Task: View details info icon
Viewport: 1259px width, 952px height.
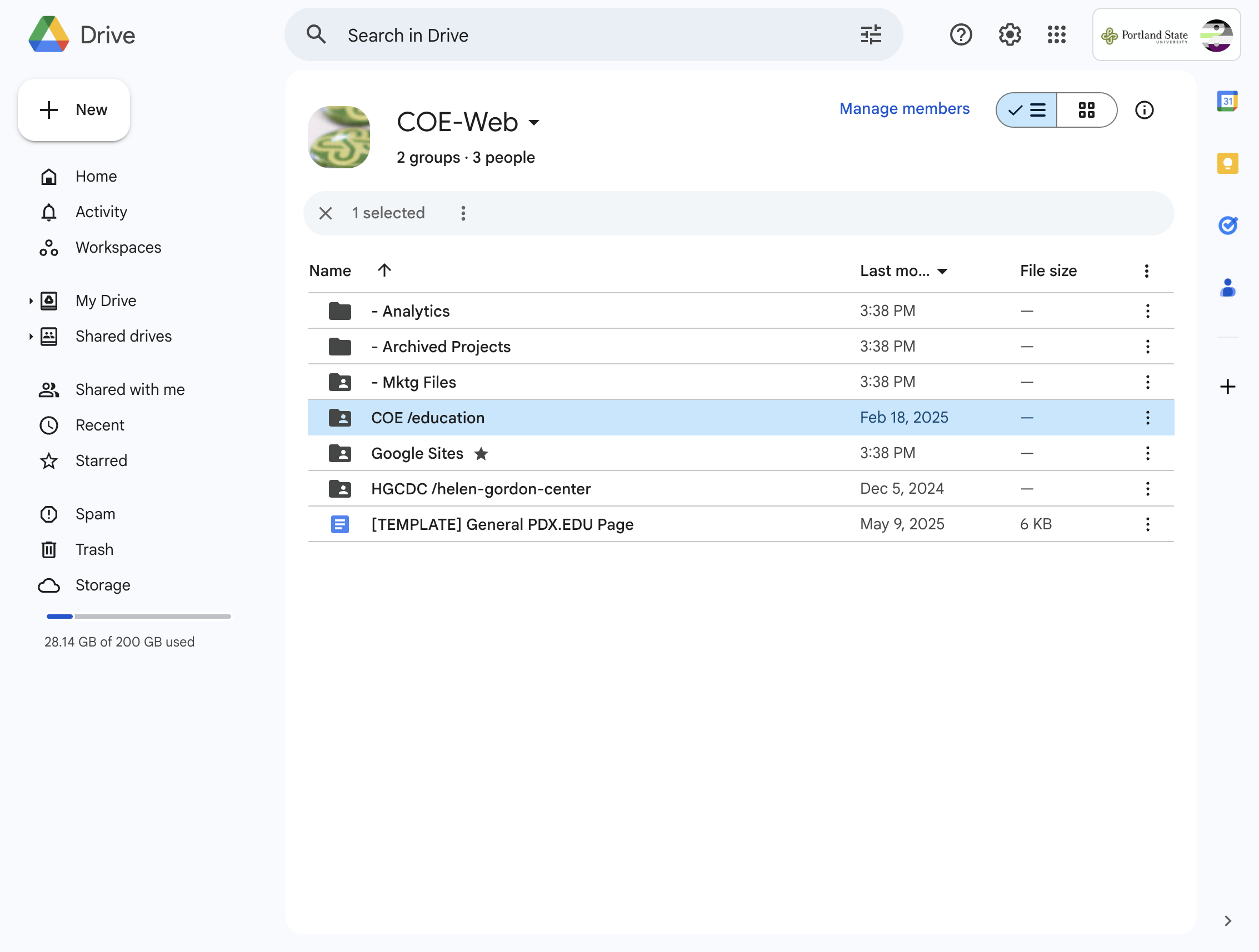Action: coord(1144,110)
